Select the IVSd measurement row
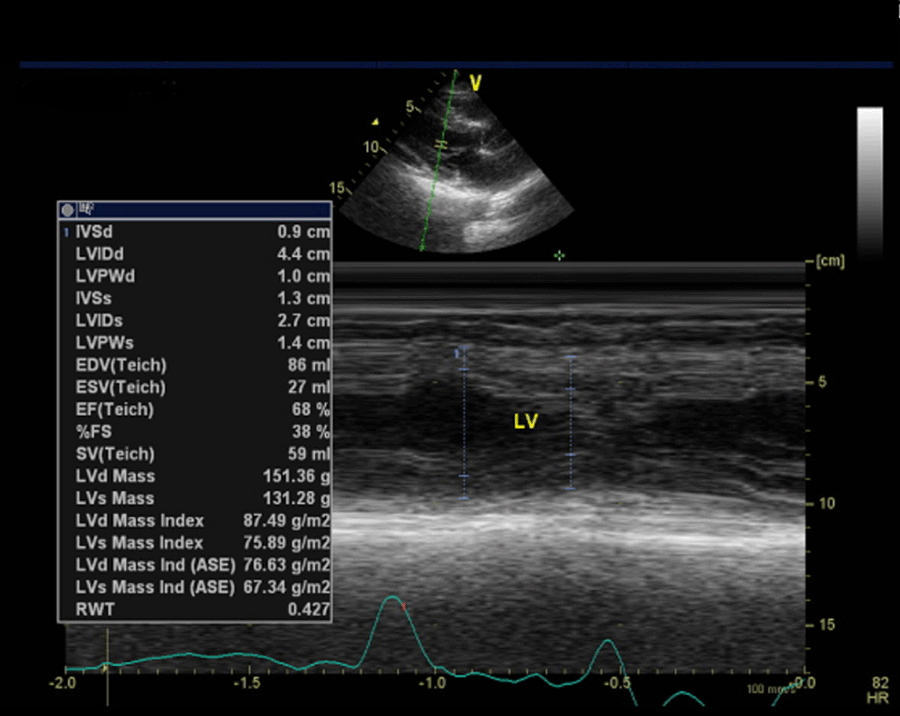This screenshot has height=716, width=900. [x=195, y=232]
